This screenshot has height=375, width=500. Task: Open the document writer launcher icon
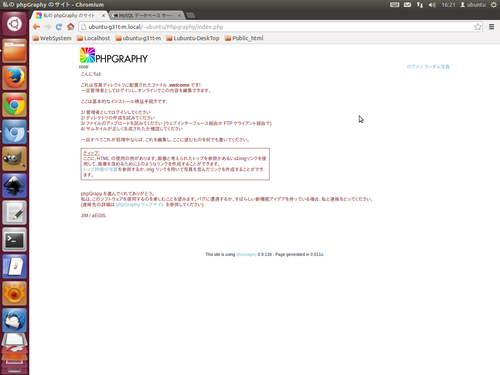pos(14,267)
